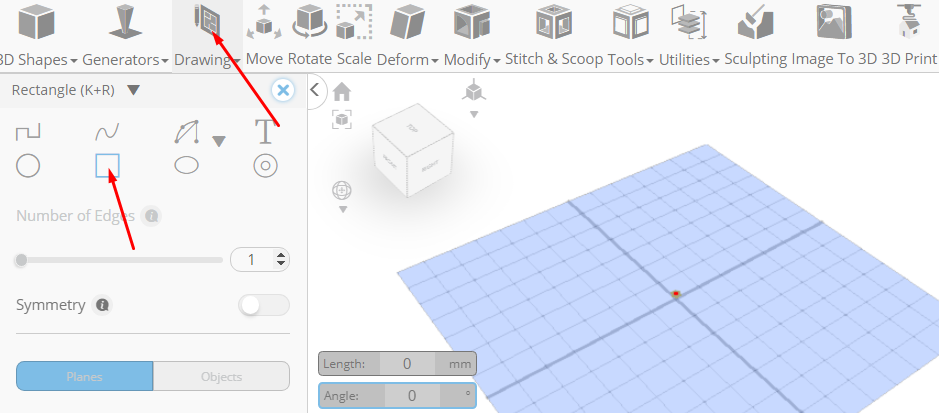Select the Arc drawing tool
The width and height of the screenshot is (939, 413).
point(186,132)
